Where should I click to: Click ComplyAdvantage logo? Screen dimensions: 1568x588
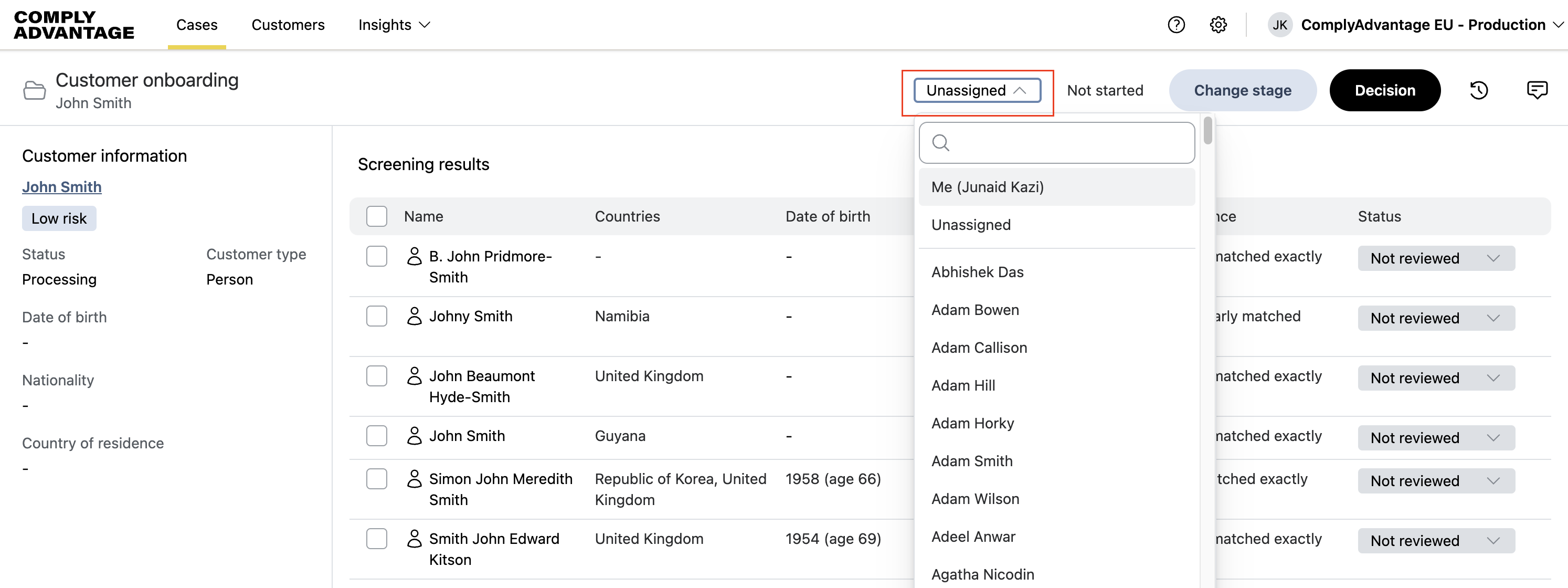pos(73,25)
